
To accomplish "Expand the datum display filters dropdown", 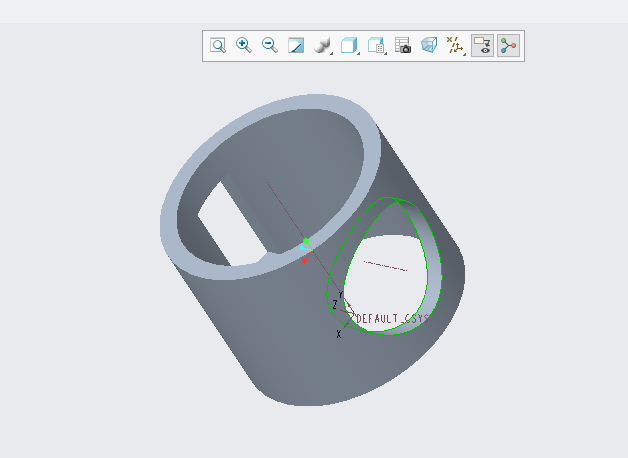I will 456,45.
